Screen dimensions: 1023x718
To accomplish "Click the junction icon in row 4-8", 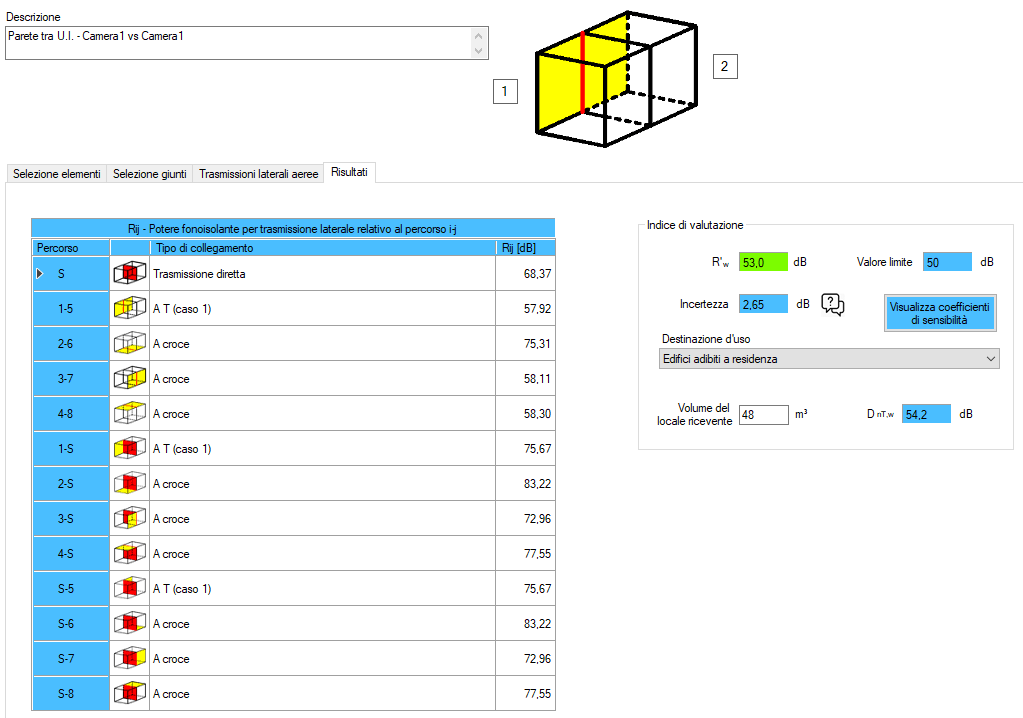I will click(129, 414).
